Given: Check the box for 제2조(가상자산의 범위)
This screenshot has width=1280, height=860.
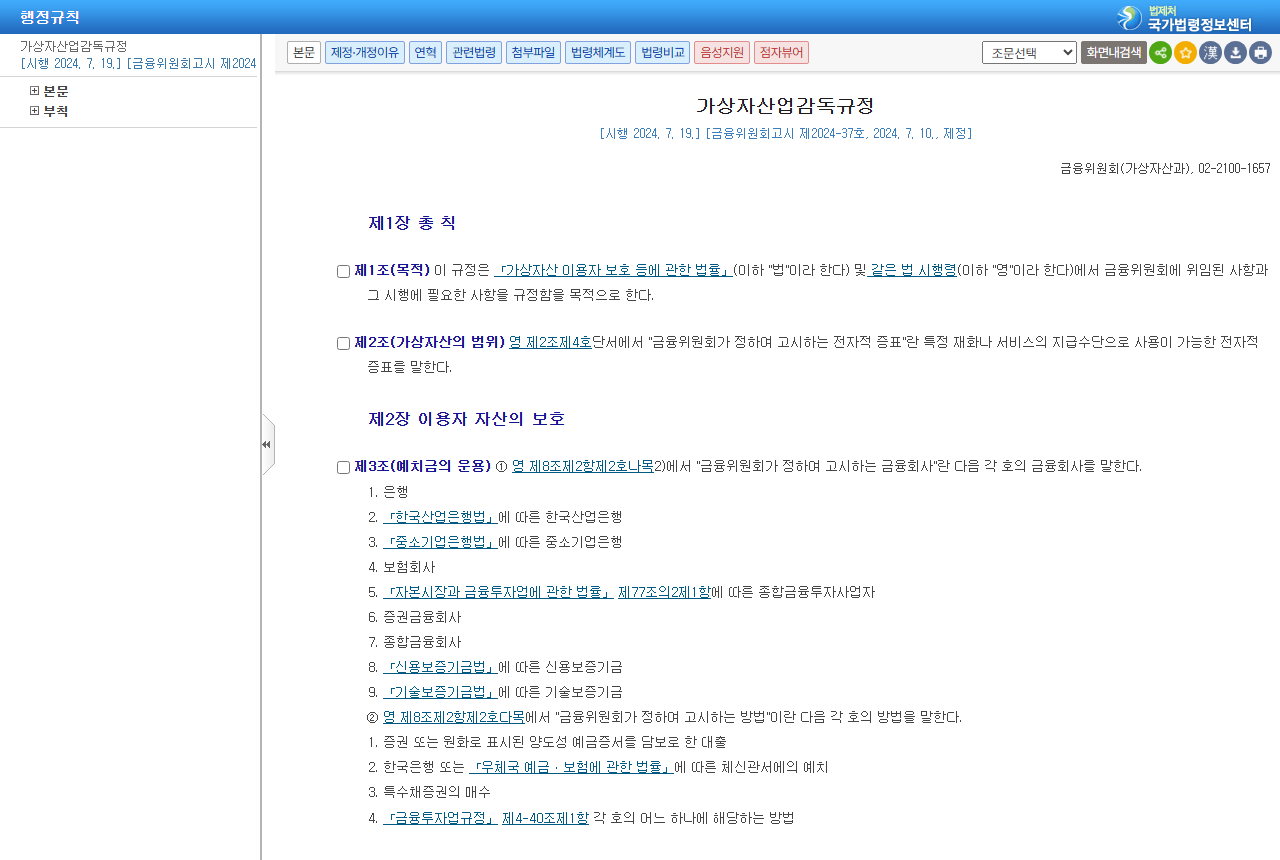Looking at the screenshot, I should click(x=343, y=343).
